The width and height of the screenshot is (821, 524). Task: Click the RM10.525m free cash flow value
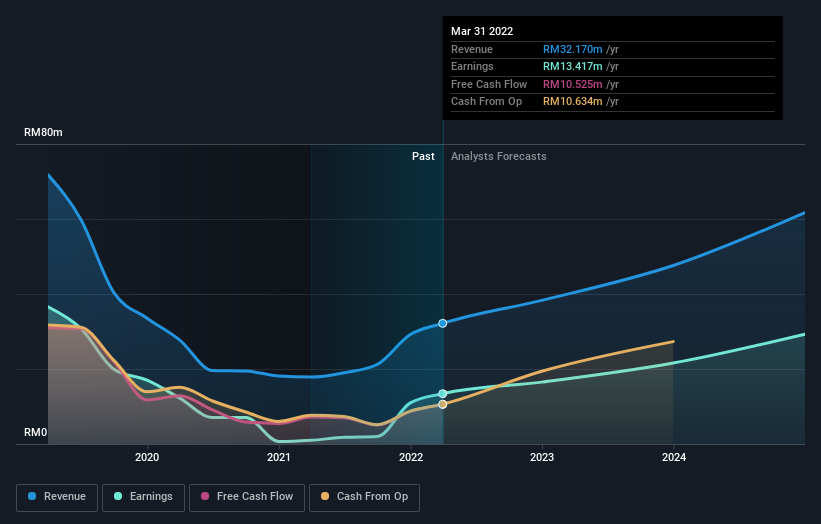pyautogui.click(x=572, y=84)
